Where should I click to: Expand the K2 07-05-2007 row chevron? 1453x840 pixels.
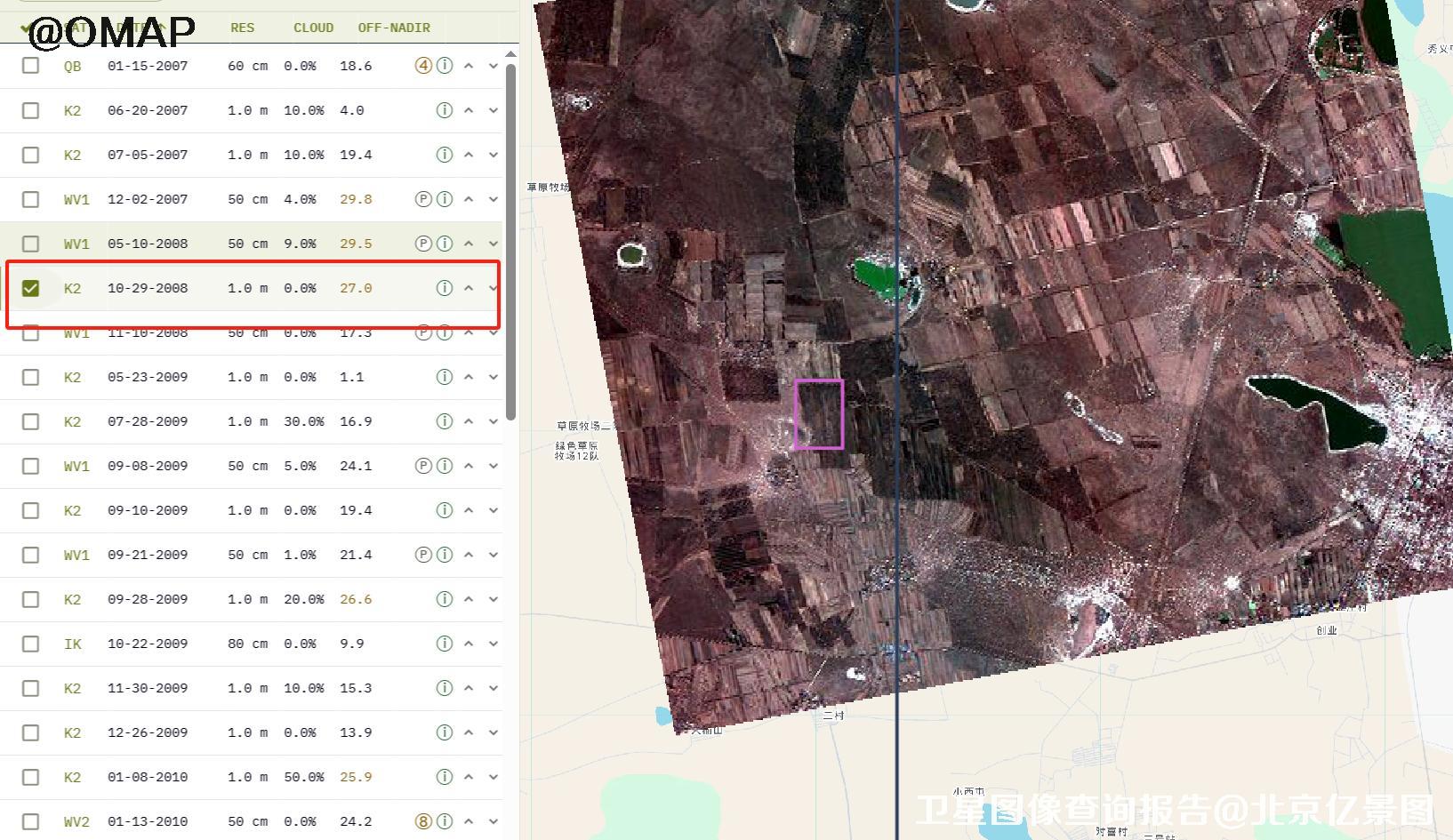494,155
